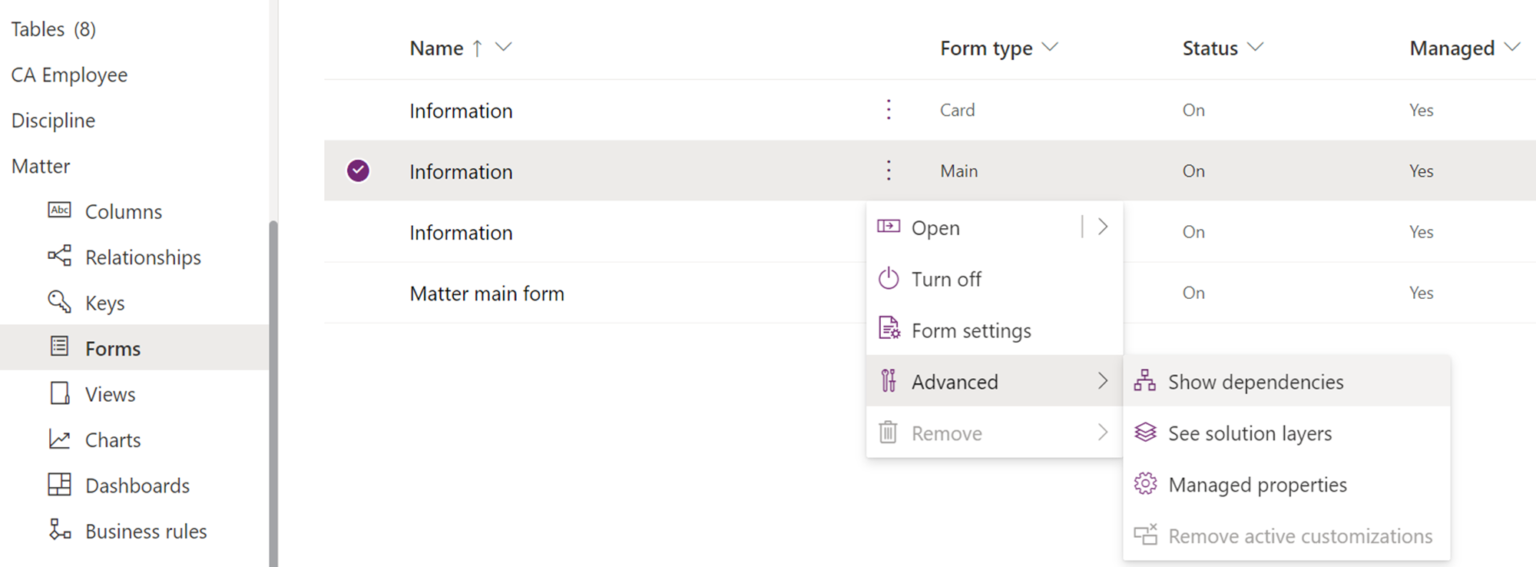Screen dimensions: 1536x567
Task: Select Show dependencies from submenu
Action: 1255,382
